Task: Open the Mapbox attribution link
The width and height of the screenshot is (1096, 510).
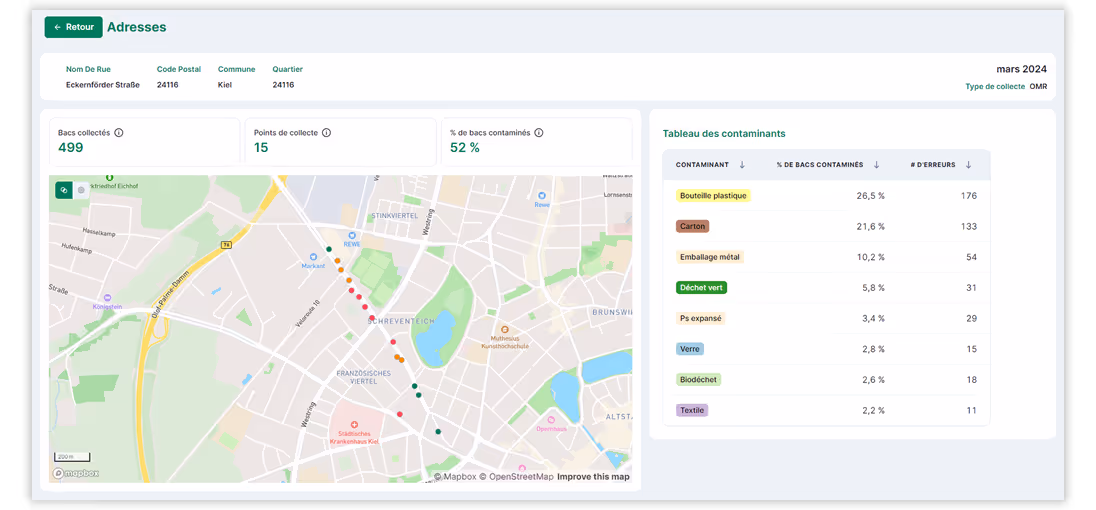Action: click(455, 476)
